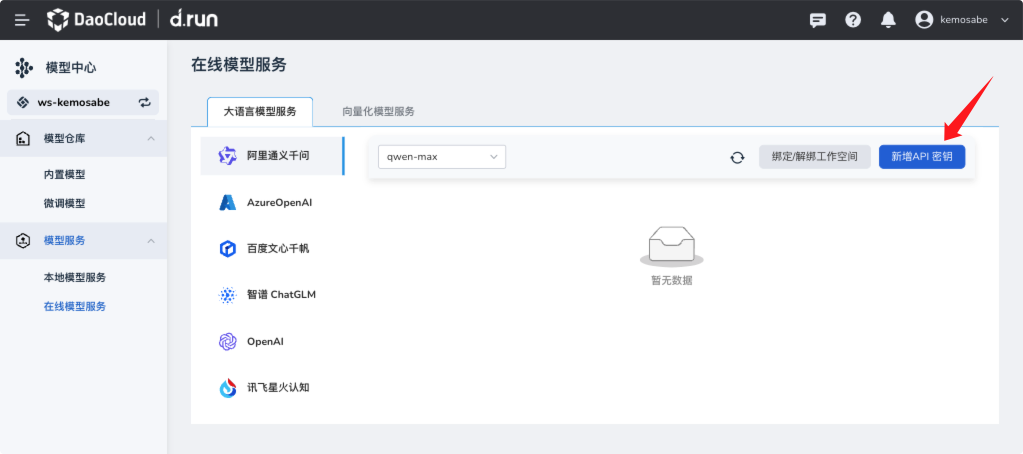
Task: Switch workspace using the swap icon
Action: tap(144, 102)
